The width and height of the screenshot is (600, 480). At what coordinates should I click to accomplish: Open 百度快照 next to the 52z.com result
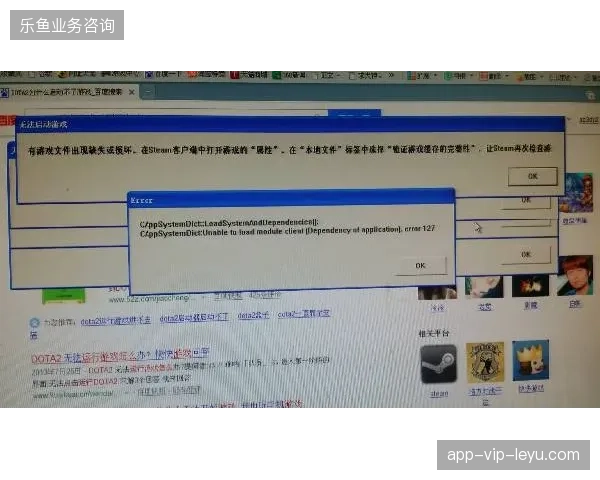tap(228, 296)
